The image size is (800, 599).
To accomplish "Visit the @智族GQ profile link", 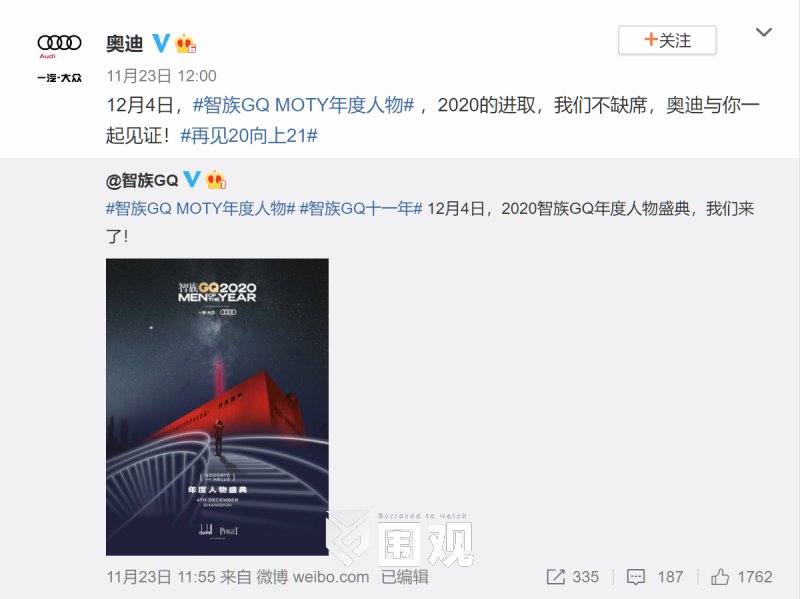I will 142,180.
